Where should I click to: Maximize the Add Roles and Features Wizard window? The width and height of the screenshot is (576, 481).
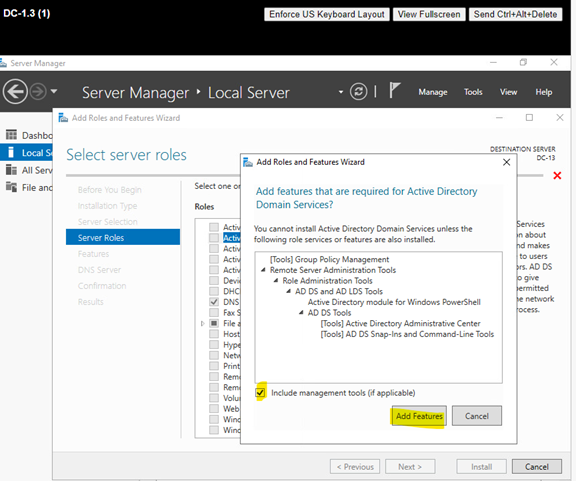(x=529, y=118)
